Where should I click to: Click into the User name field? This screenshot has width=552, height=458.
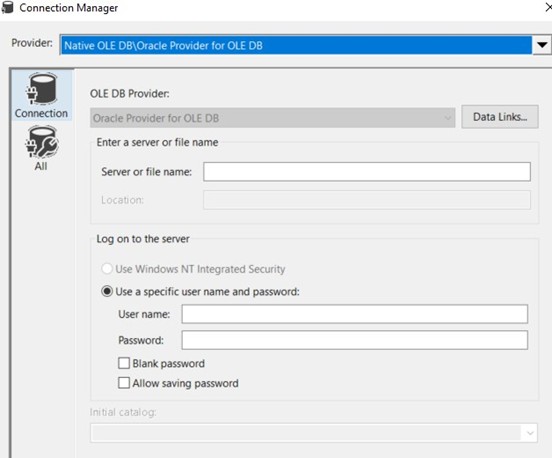(355, 314)
